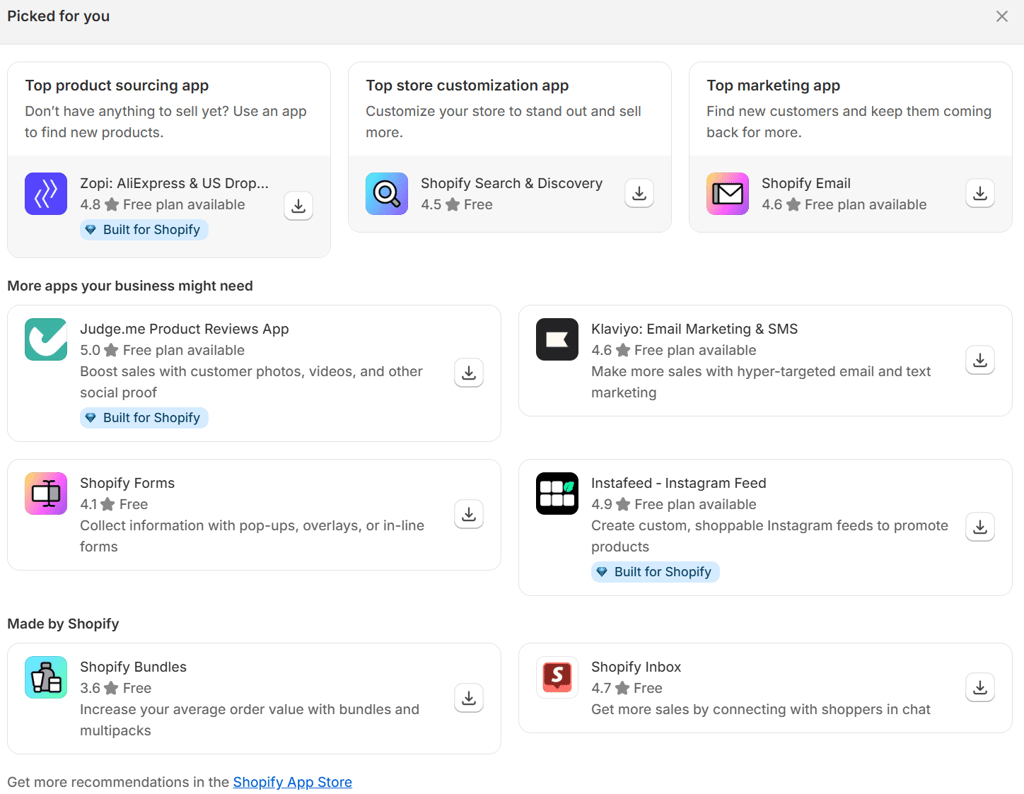Install Shopify Bundles via download icon
Screen dimensions: 1024x794
[469, 698]
